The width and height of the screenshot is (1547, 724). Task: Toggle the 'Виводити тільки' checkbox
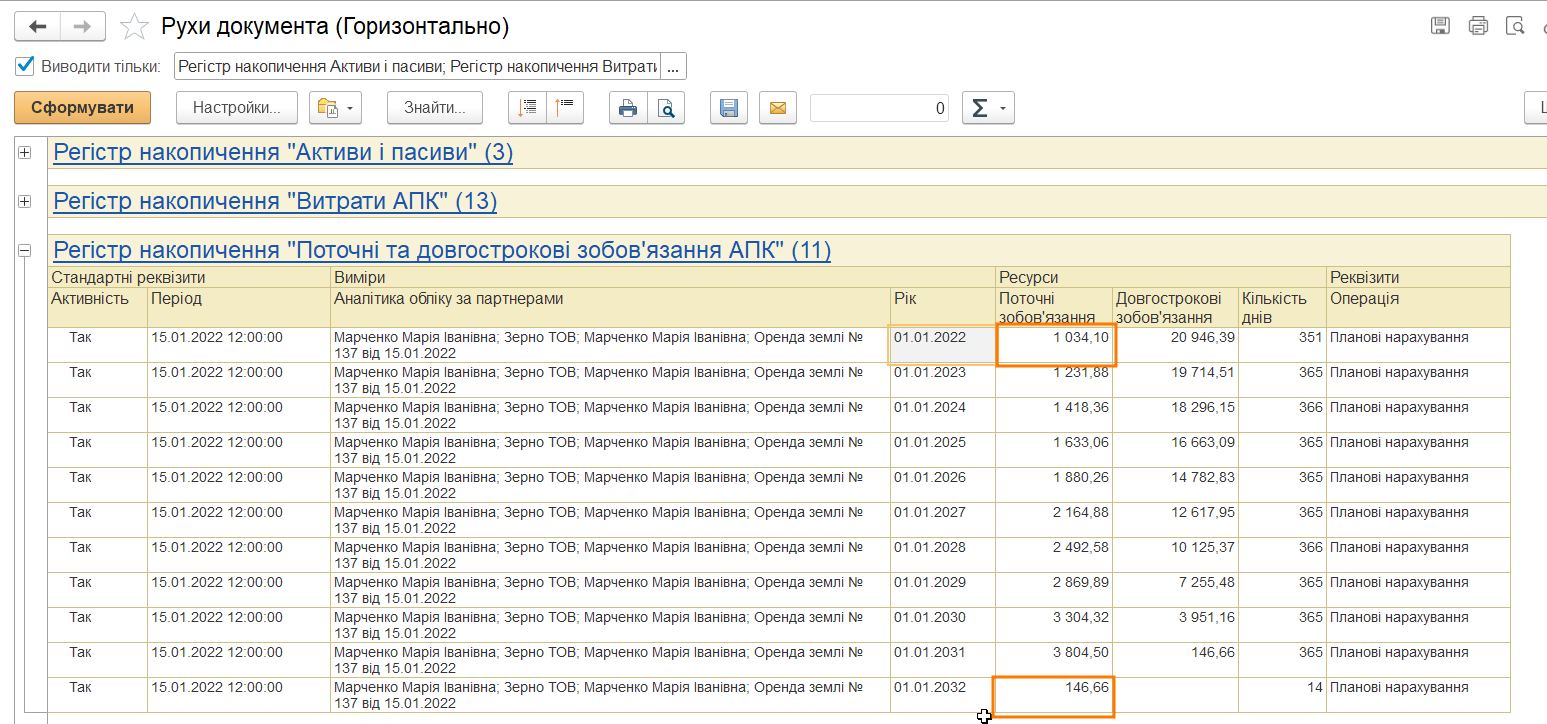(25, 67)
